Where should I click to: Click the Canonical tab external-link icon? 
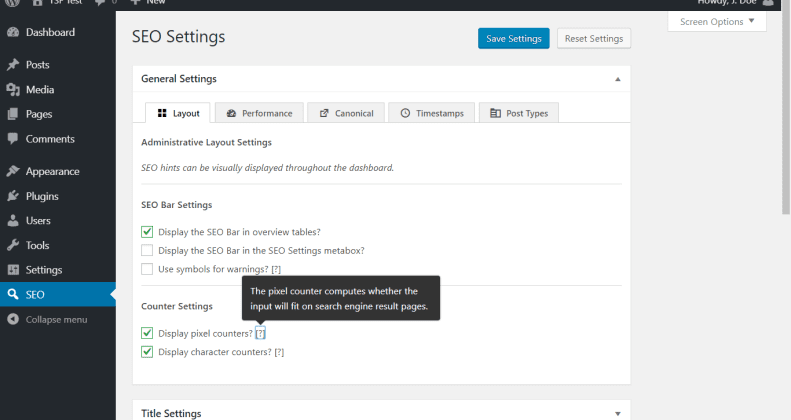324,113
